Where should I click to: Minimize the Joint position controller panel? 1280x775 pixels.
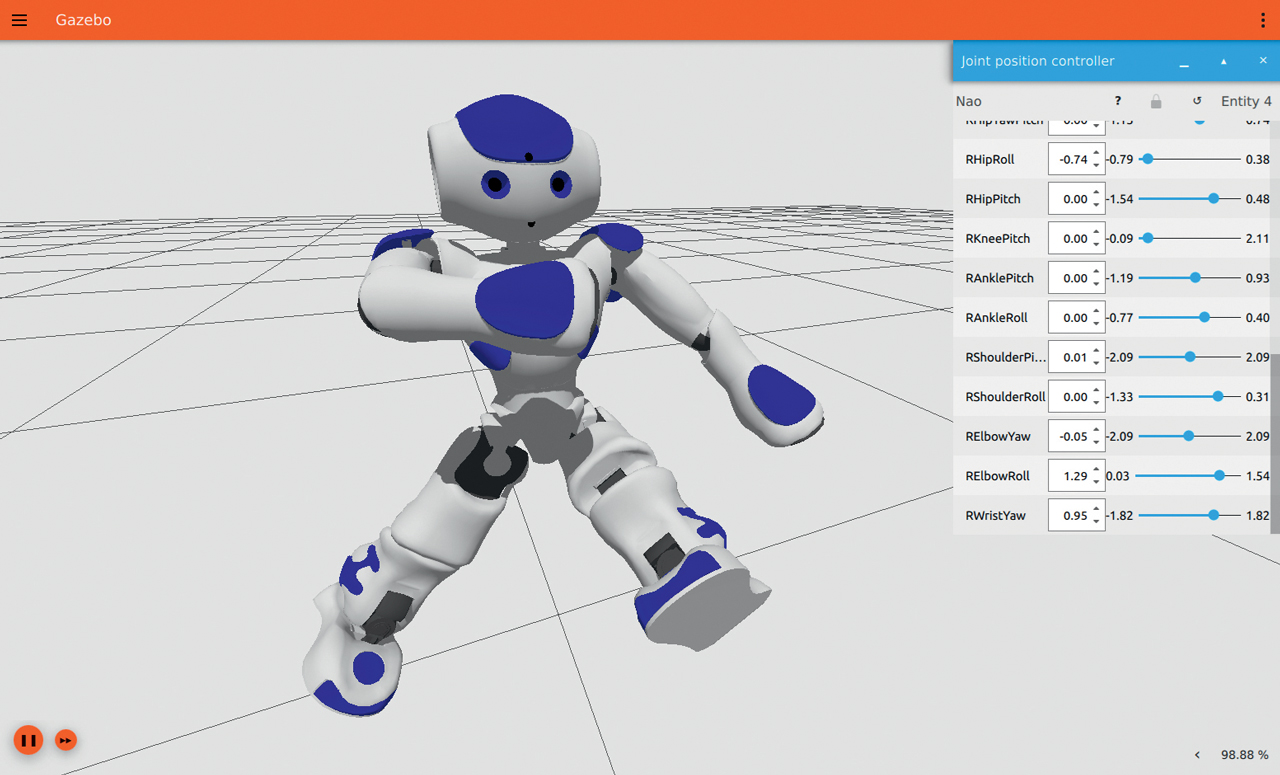click(x=1184, y=62)
